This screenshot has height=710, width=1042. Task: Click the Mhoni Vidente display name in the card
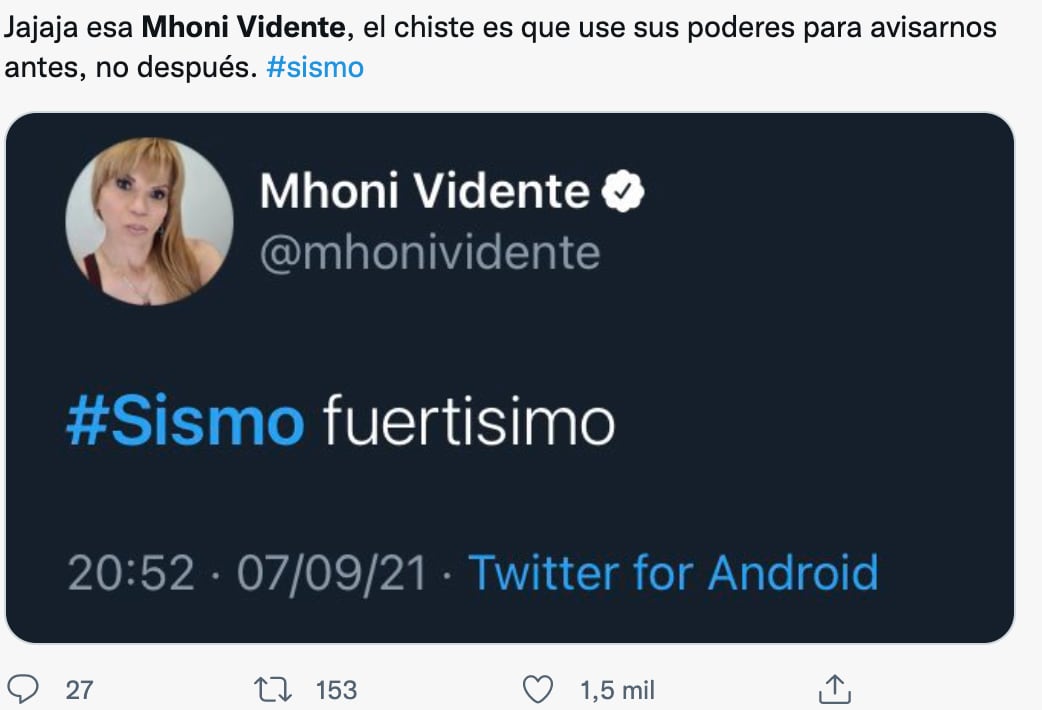(x=424, y=191)
